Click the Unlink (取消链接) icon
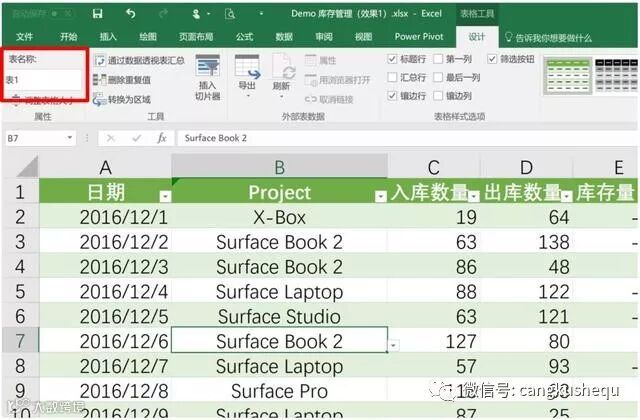Viewport: 640px width, 420px height. (311, 99)
